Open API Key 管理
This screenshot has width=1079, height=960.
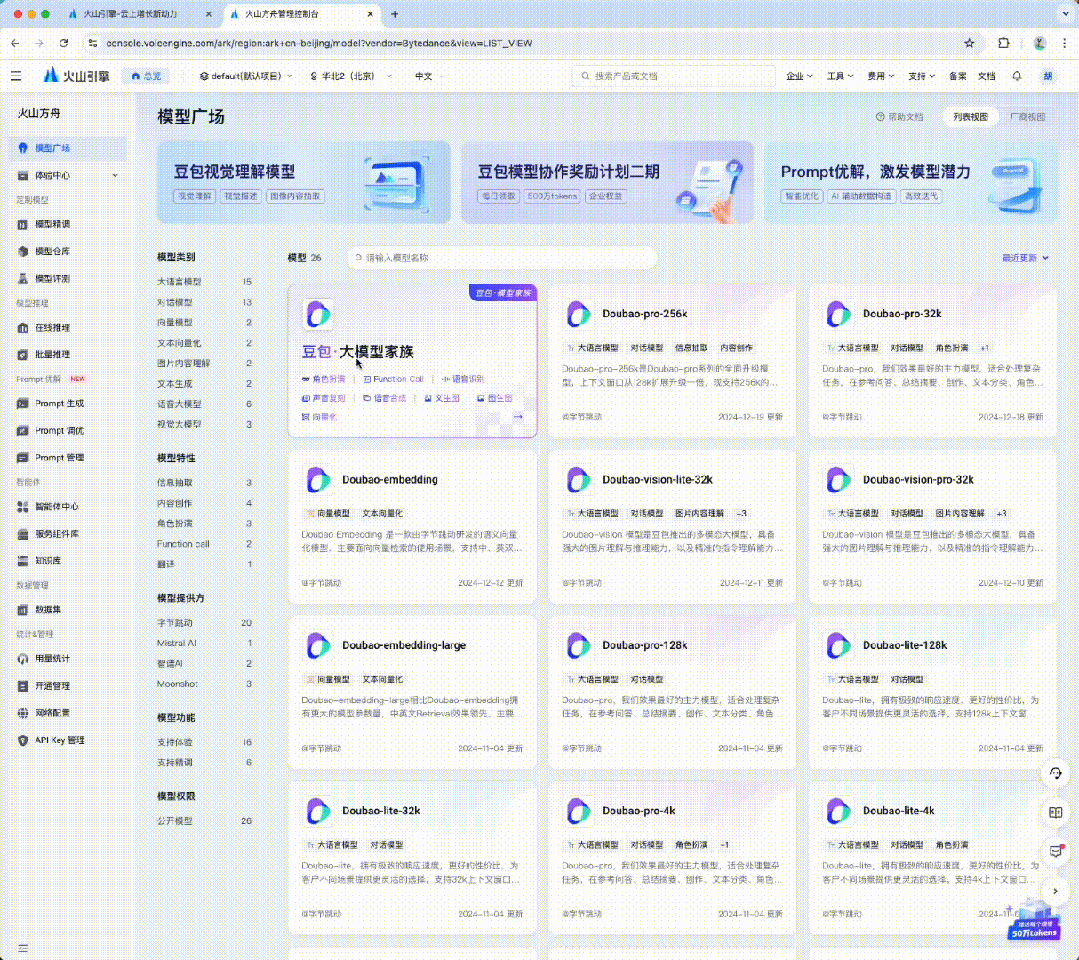(x=58, y=739)
